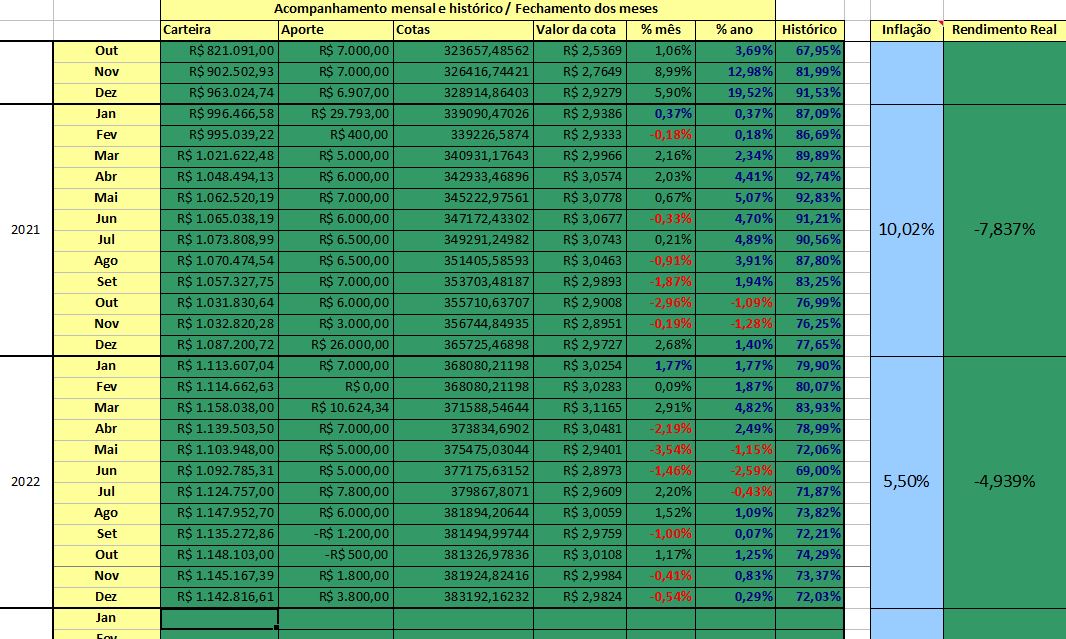
Task: Click the Histórico column header
Action: tap(810, 30)
